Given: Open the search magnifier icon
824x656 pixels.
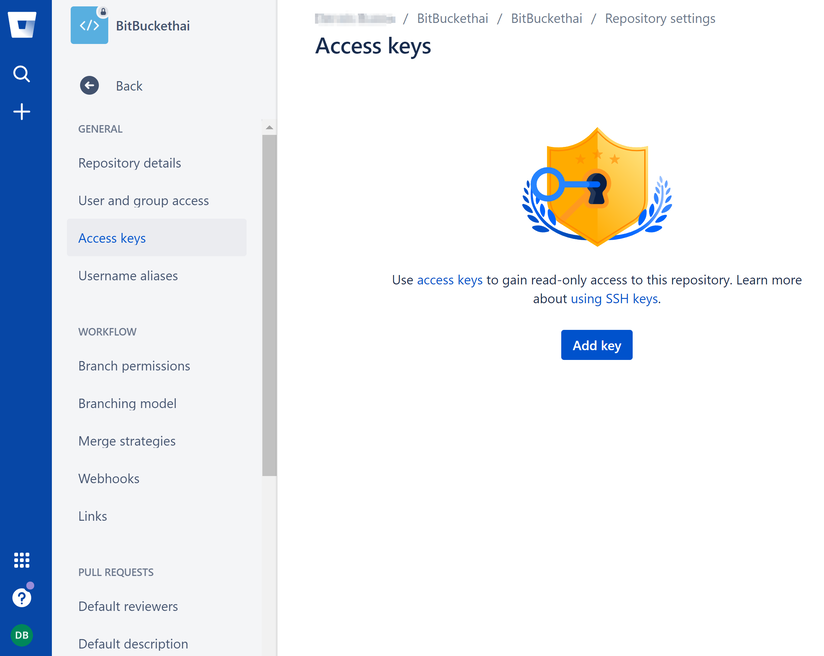Looking at the screenshot, I should pyautogui.click(x=22, y=74).
